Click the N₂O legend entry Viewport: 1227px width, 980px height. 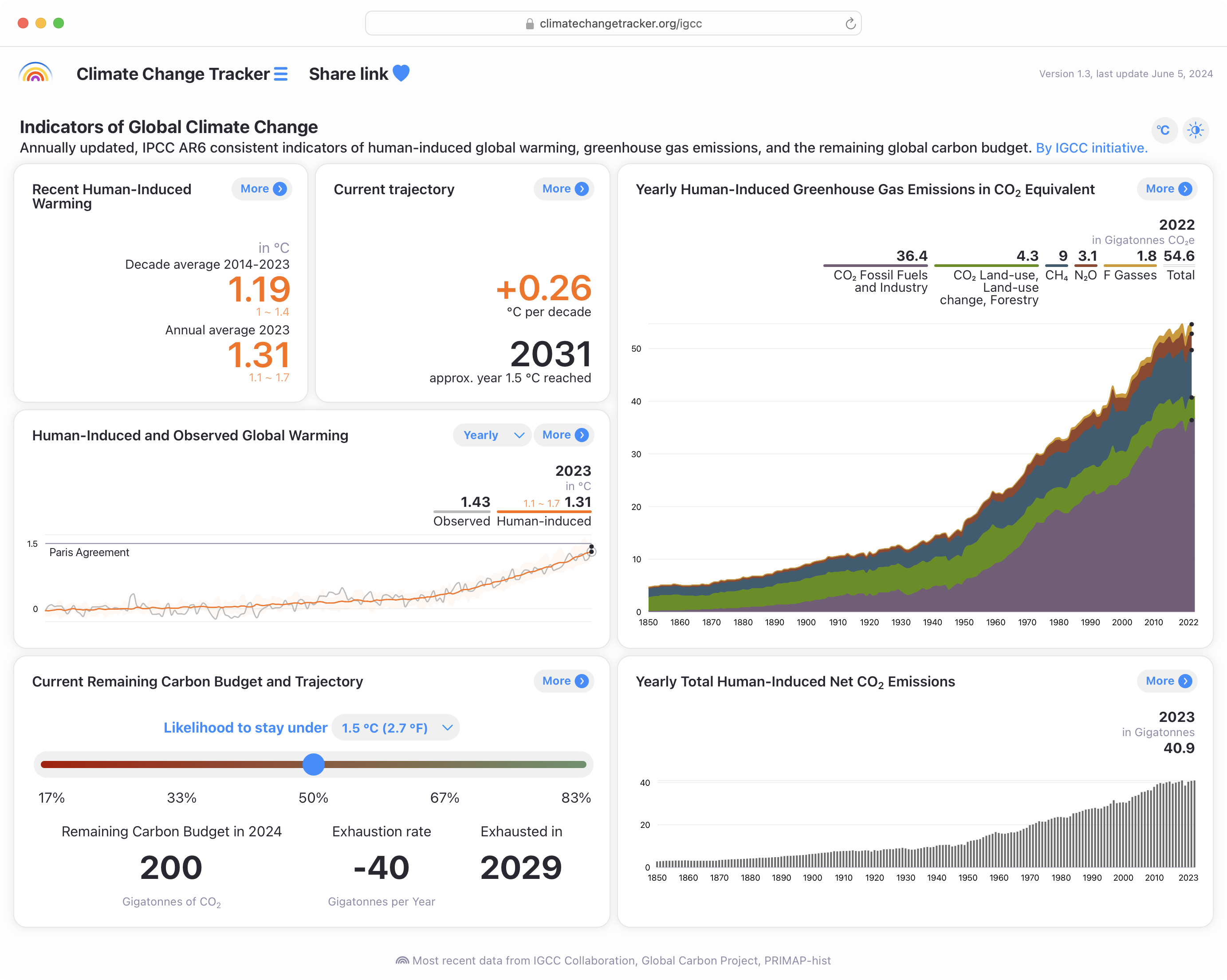(x=1086, y=265)
